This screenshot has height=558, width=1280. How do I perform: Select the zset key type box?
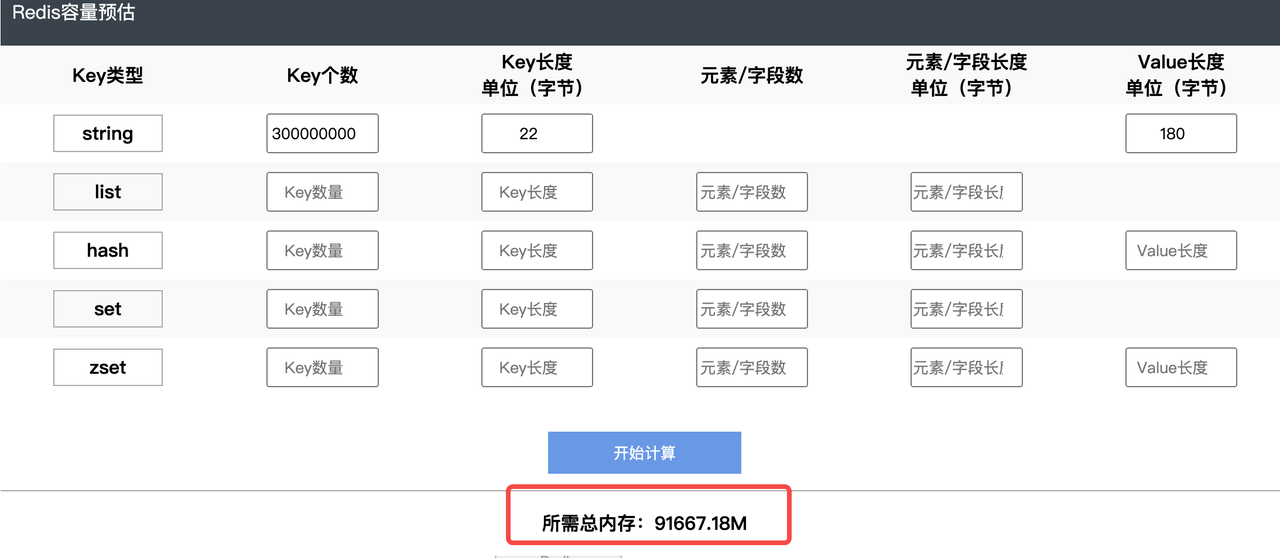coord(108,367)
